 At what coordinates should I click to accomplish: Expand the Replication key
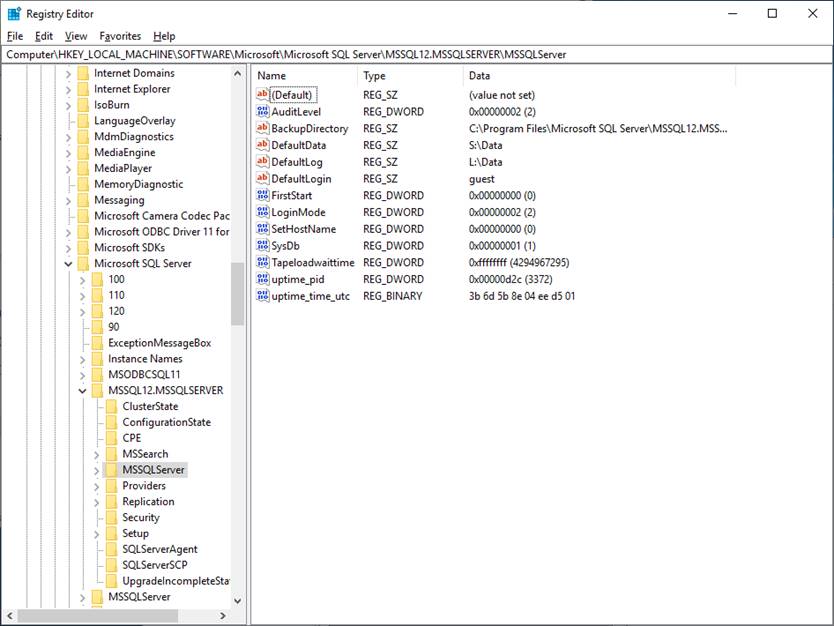[96, 502]
